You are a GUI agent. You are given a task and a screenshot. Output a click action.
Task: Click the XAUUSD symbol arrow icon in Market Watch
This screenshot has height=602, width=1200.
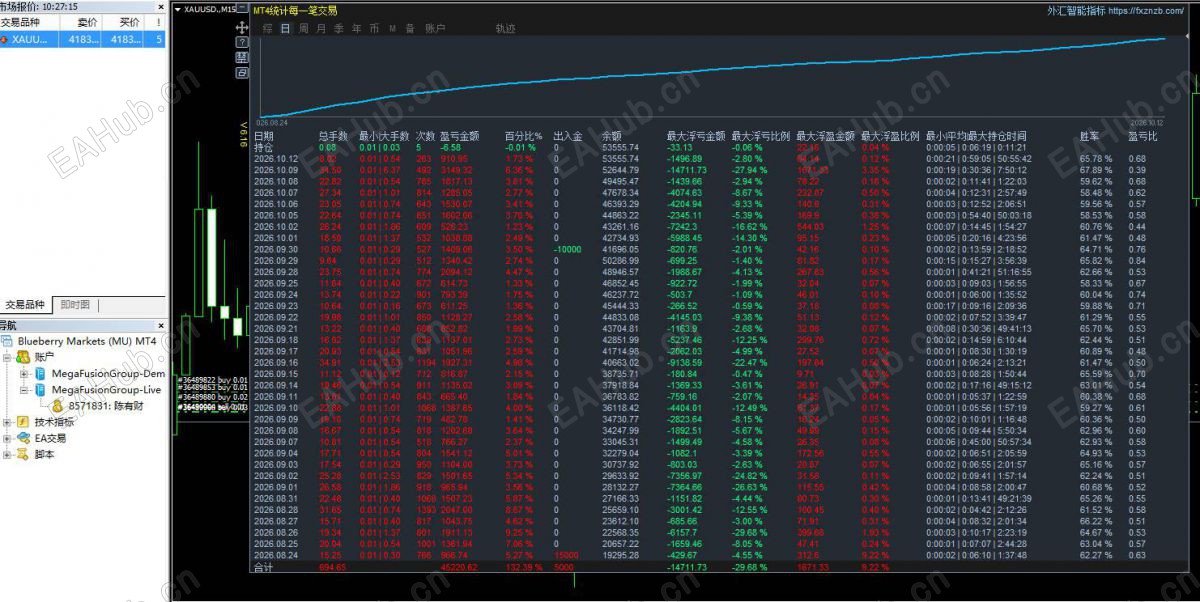[x=5, y=39]
